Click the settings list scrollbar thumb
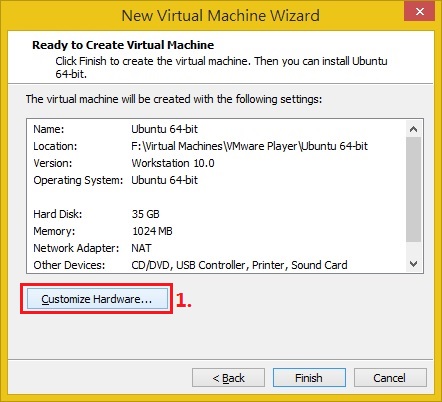 pyautogui.click(x=413, y=189)
